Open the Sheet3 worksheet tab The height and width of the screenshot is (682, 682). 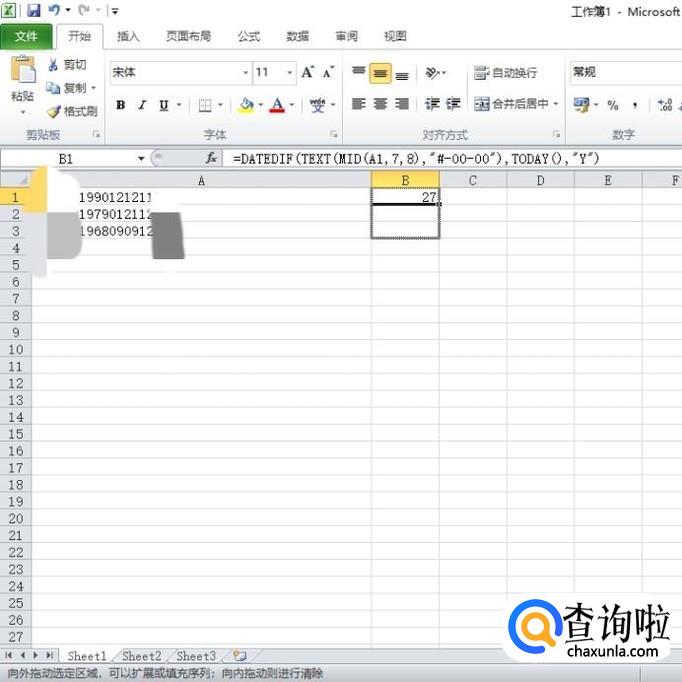pos(196,656)
